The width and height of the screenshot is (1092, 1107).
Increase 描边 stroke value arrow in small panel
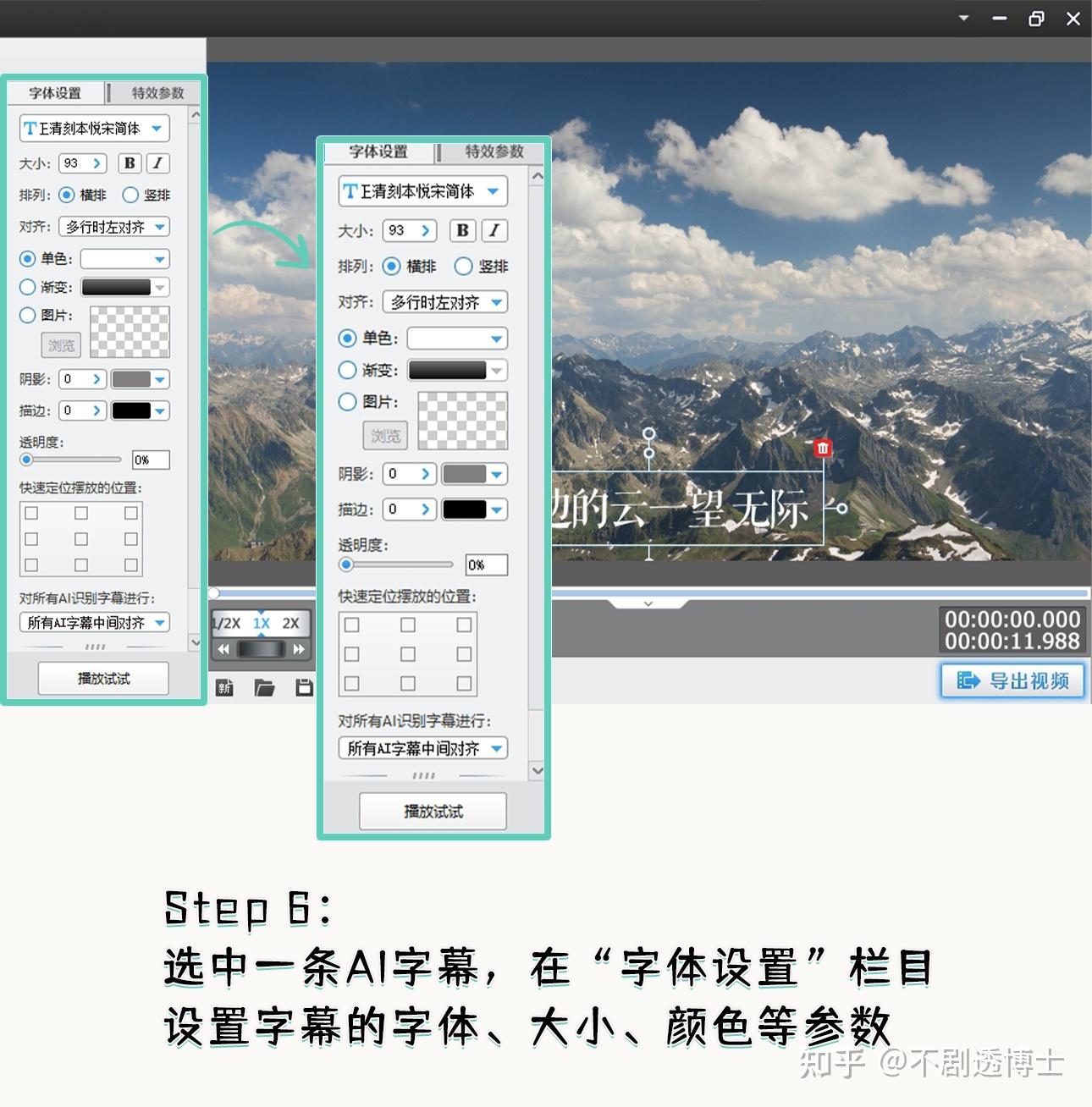click(97, 410)
